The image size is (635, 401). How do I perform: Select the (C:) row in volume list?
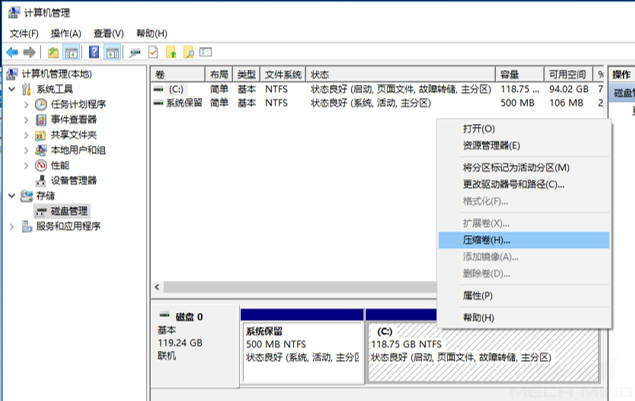pyautogui.click(x=378, y=89)
